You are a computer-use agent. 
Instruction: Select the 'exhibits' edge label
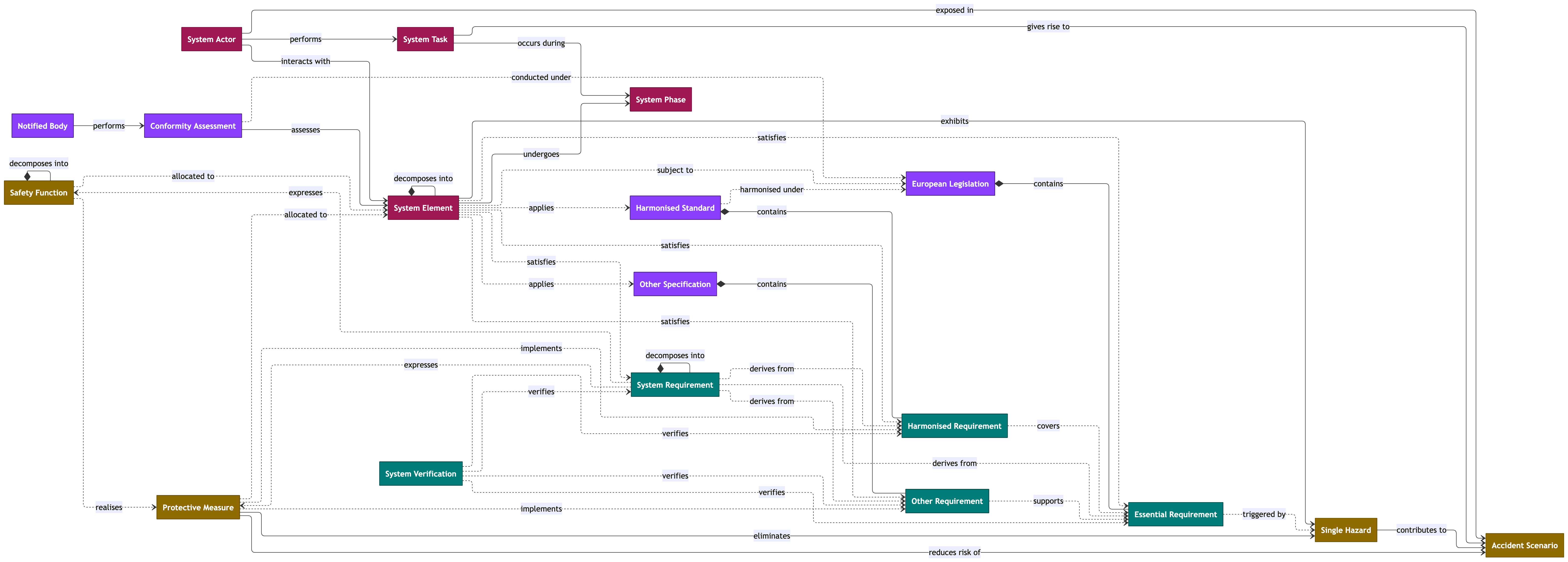pyautogui.click(x=954, y=121)
